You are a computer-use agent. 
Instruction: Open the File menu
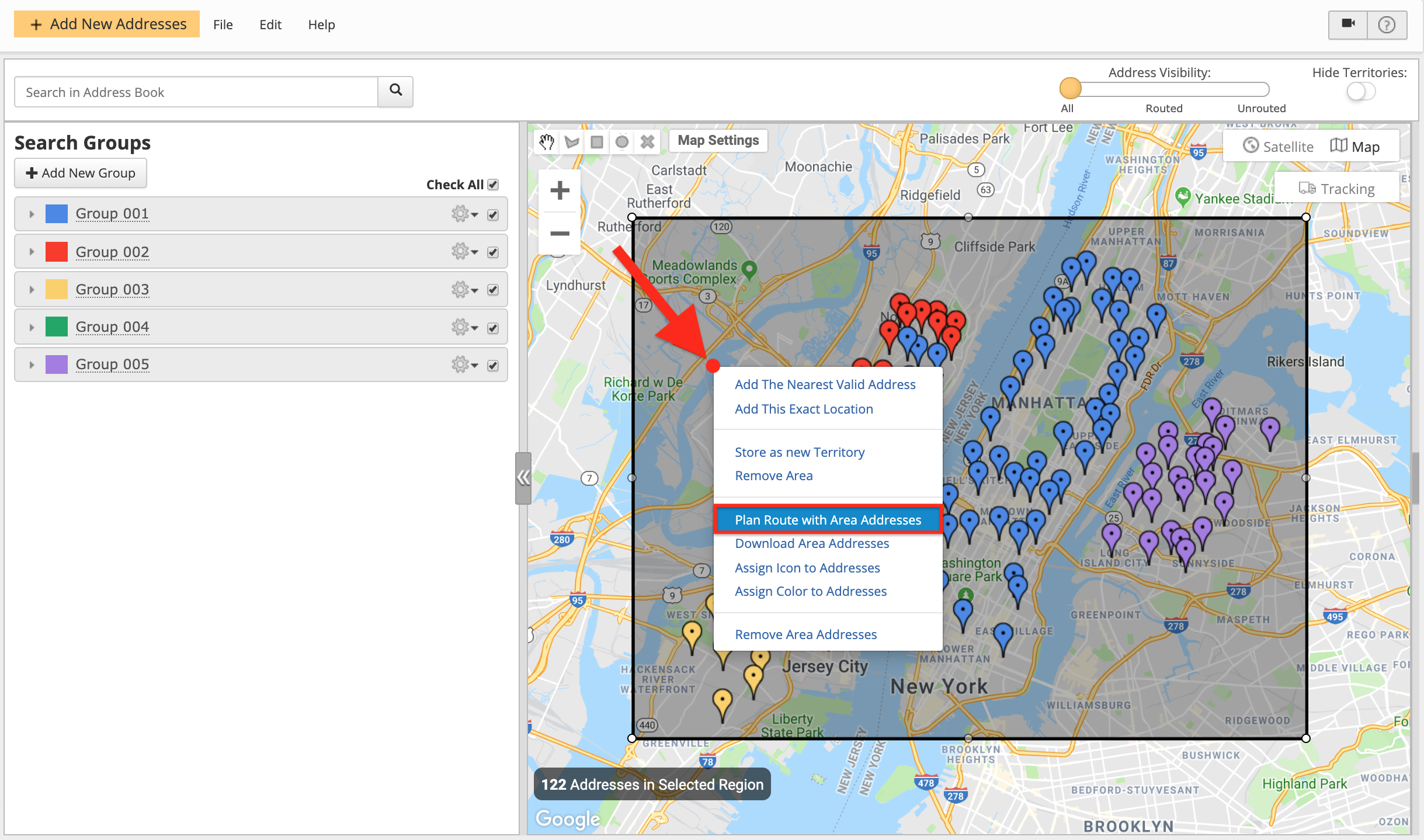[x=223, y=25]
